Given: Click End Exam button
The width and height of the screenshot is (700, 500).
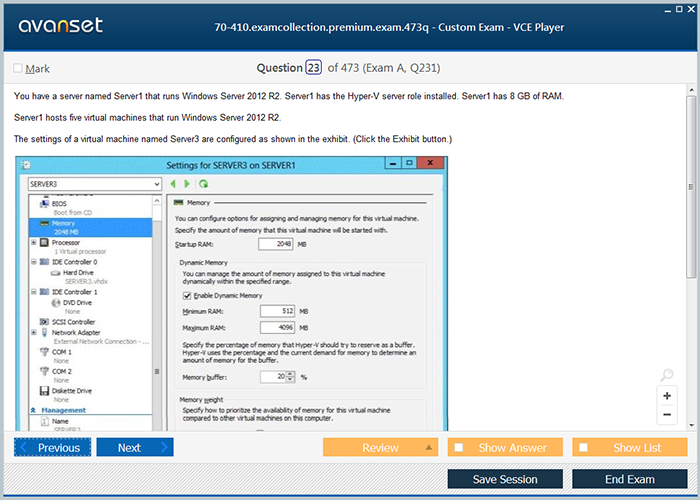Looking at the screenshot, I should pyautogui.click(x=629, y=479).
